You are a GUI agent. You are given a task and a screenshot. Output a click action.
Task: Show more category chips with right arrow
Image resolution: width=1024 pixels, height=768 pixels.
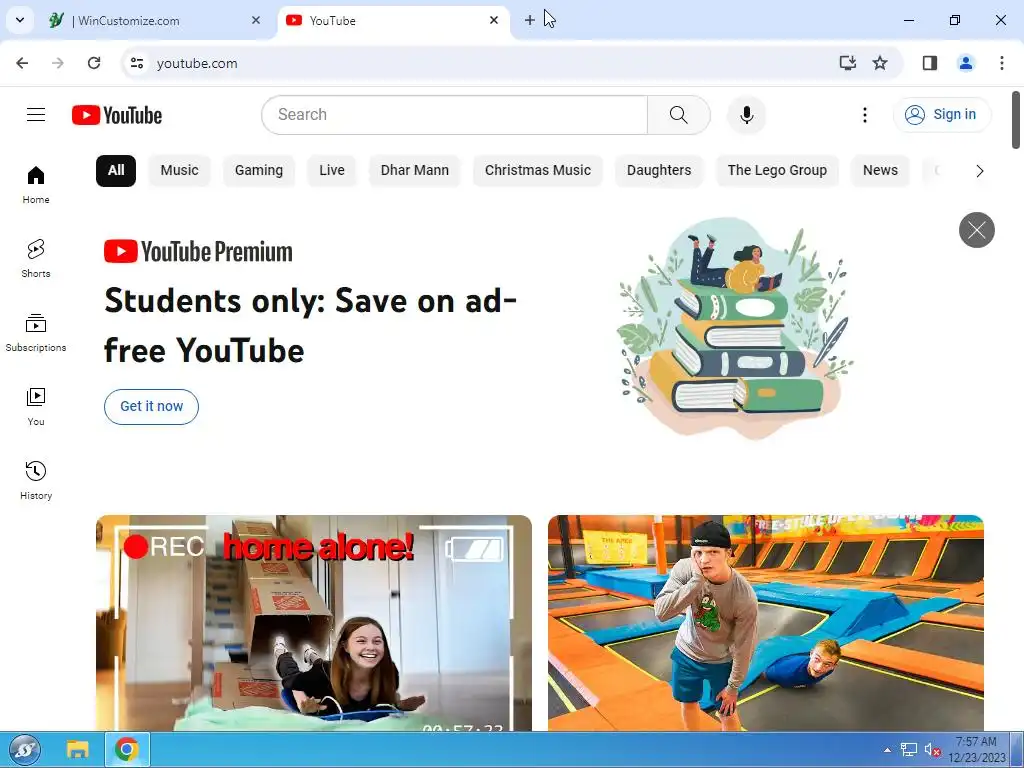[979, 171]
